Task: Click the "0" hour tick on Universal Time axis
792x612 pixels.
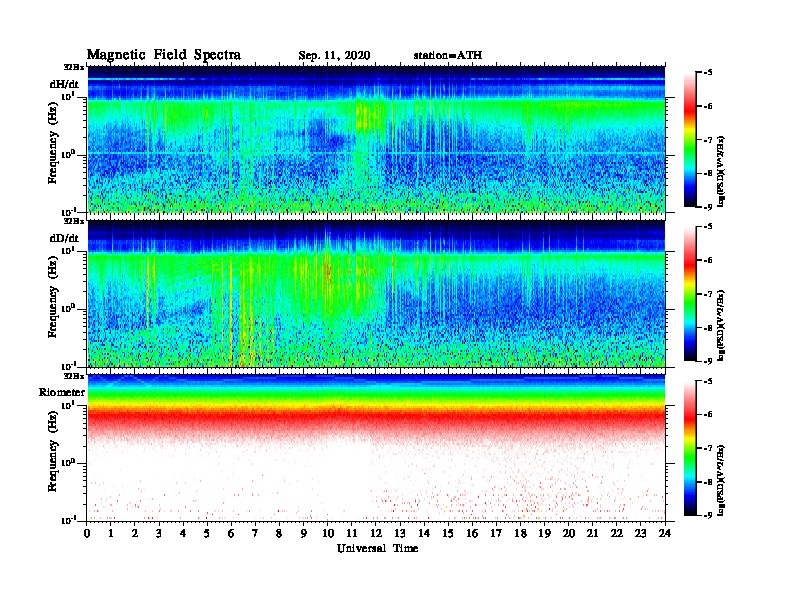Action: tap(87, 533)
